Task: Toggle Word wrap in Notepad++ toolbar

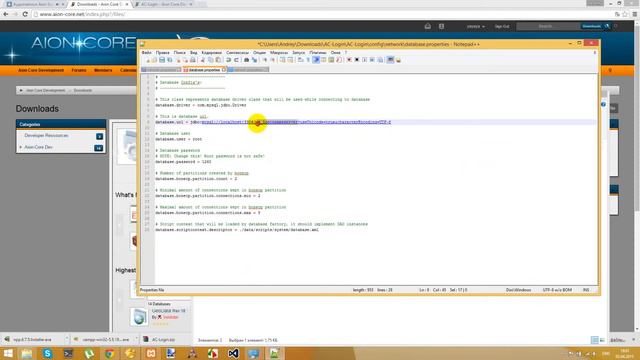Action: pos(300,60)
